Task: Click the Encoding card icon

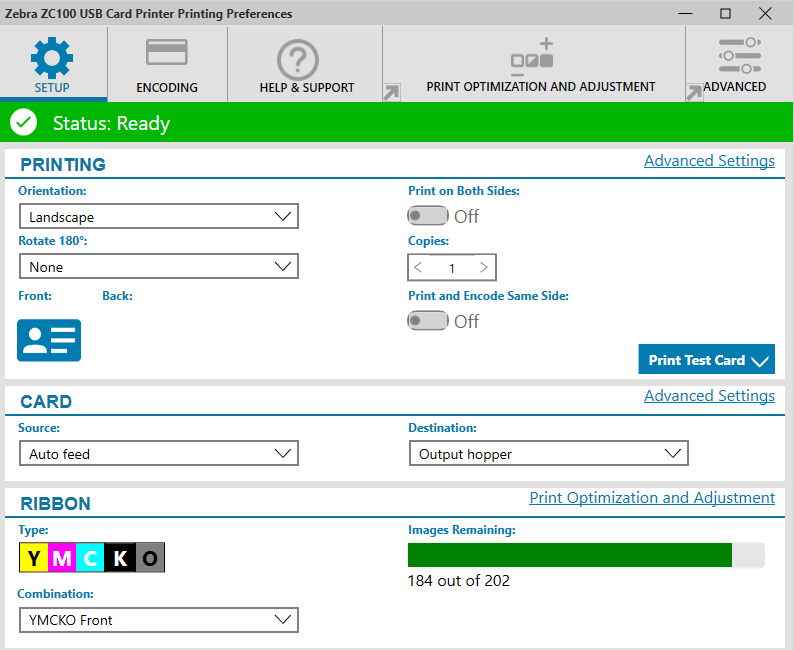Action: click(x=167, y=52)
